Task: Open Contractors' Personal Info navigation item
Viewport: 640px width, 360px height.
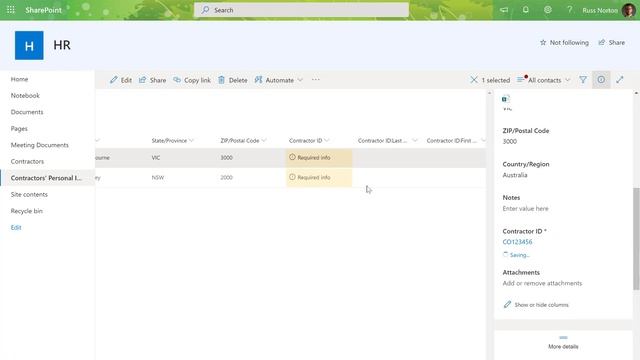Action: 47,178
